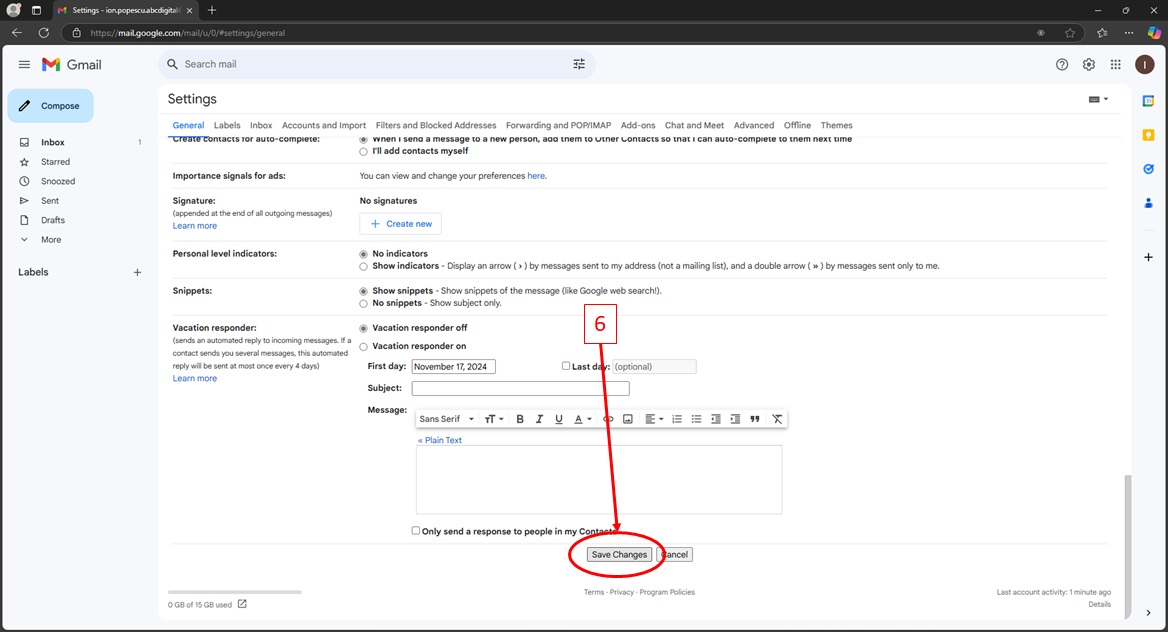The image size is (1168, 632).
Task: Click the Bold formatting icon
Action: [520, 419]
